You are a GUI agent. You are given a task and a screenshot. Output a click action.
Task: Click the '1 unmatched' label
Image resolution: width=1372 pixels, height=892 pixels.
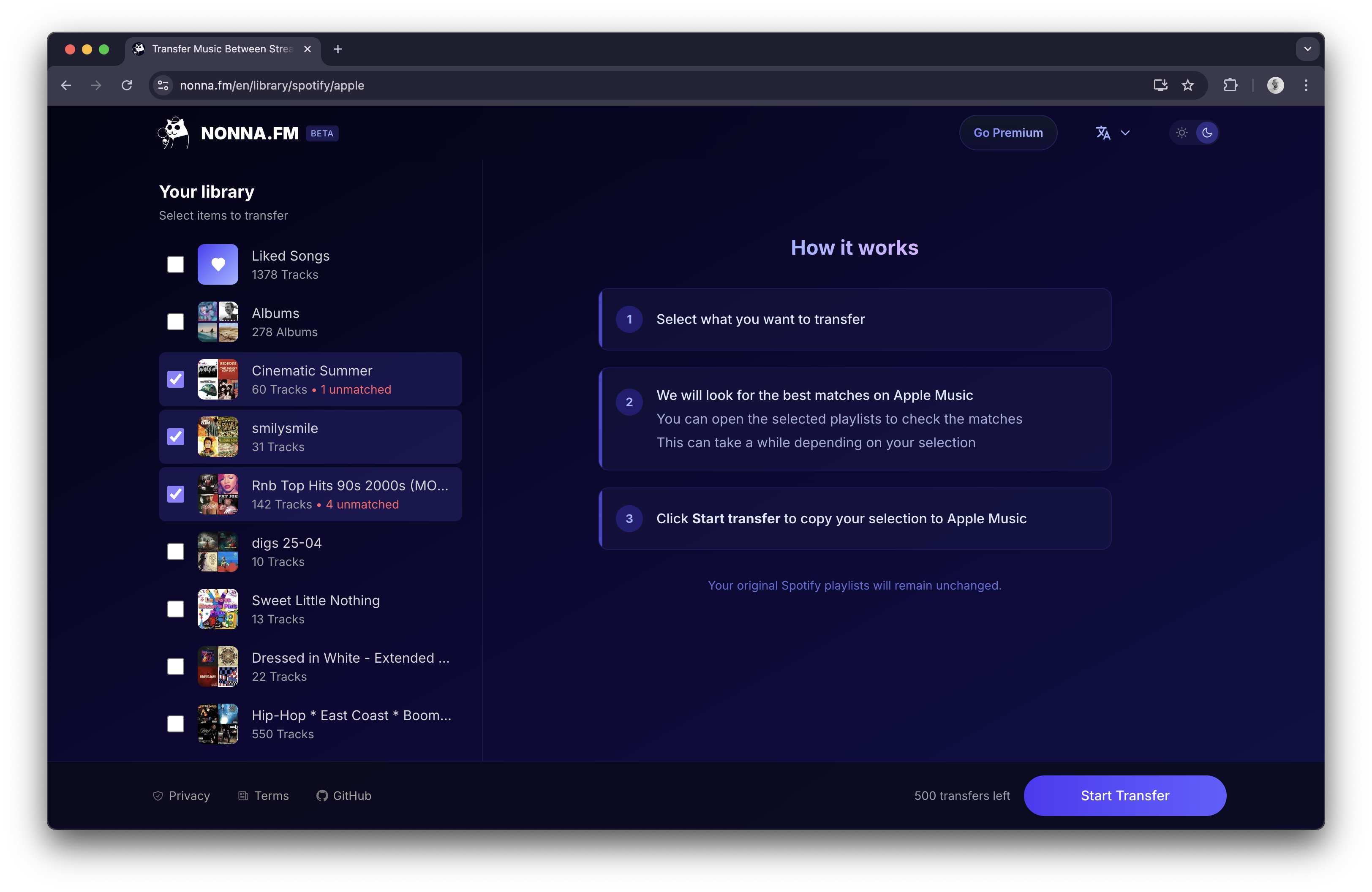point(356,389)
